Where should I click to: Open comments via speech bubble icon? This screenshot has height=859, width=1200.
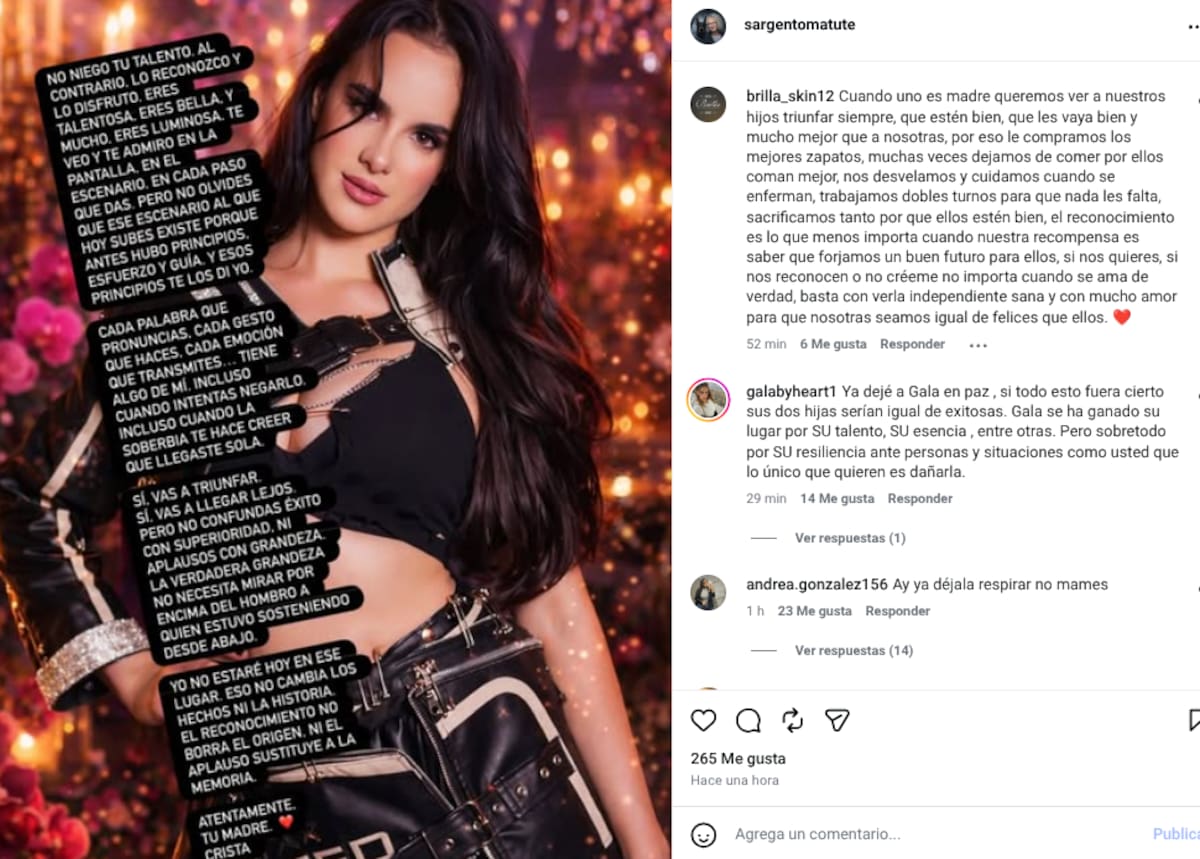748,720
